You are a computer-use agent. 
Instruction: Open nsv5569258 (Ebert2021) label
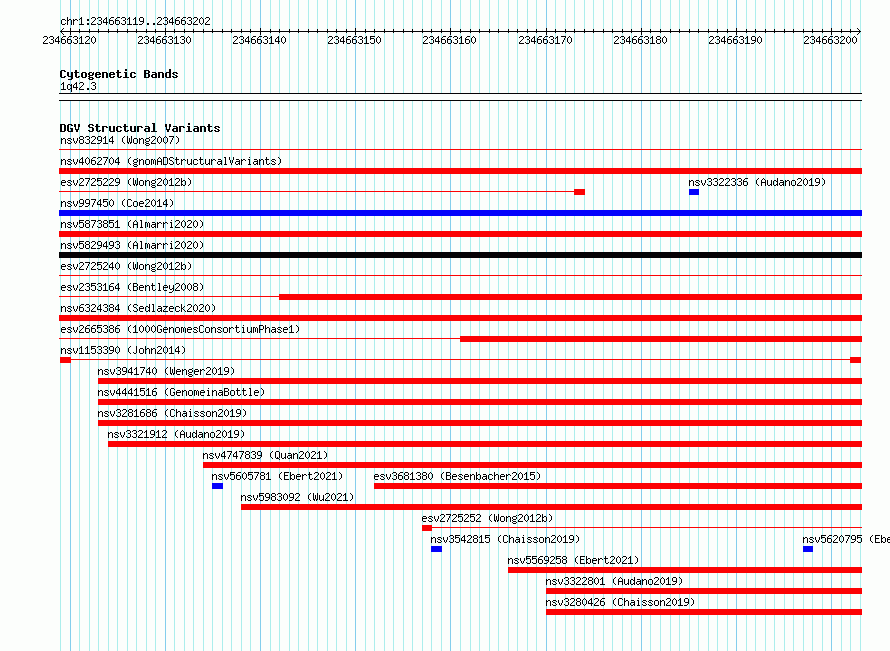573,560
